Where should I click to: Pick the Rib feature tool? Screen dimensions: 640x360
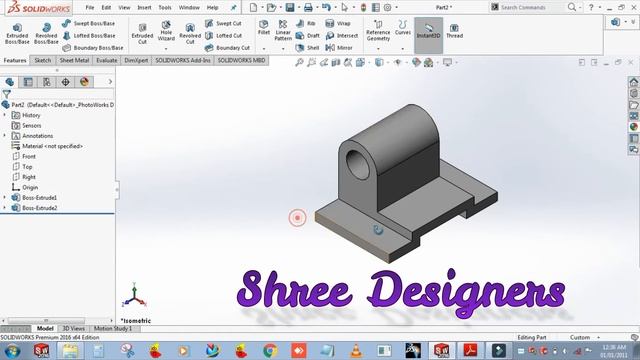tap(306, 23)
